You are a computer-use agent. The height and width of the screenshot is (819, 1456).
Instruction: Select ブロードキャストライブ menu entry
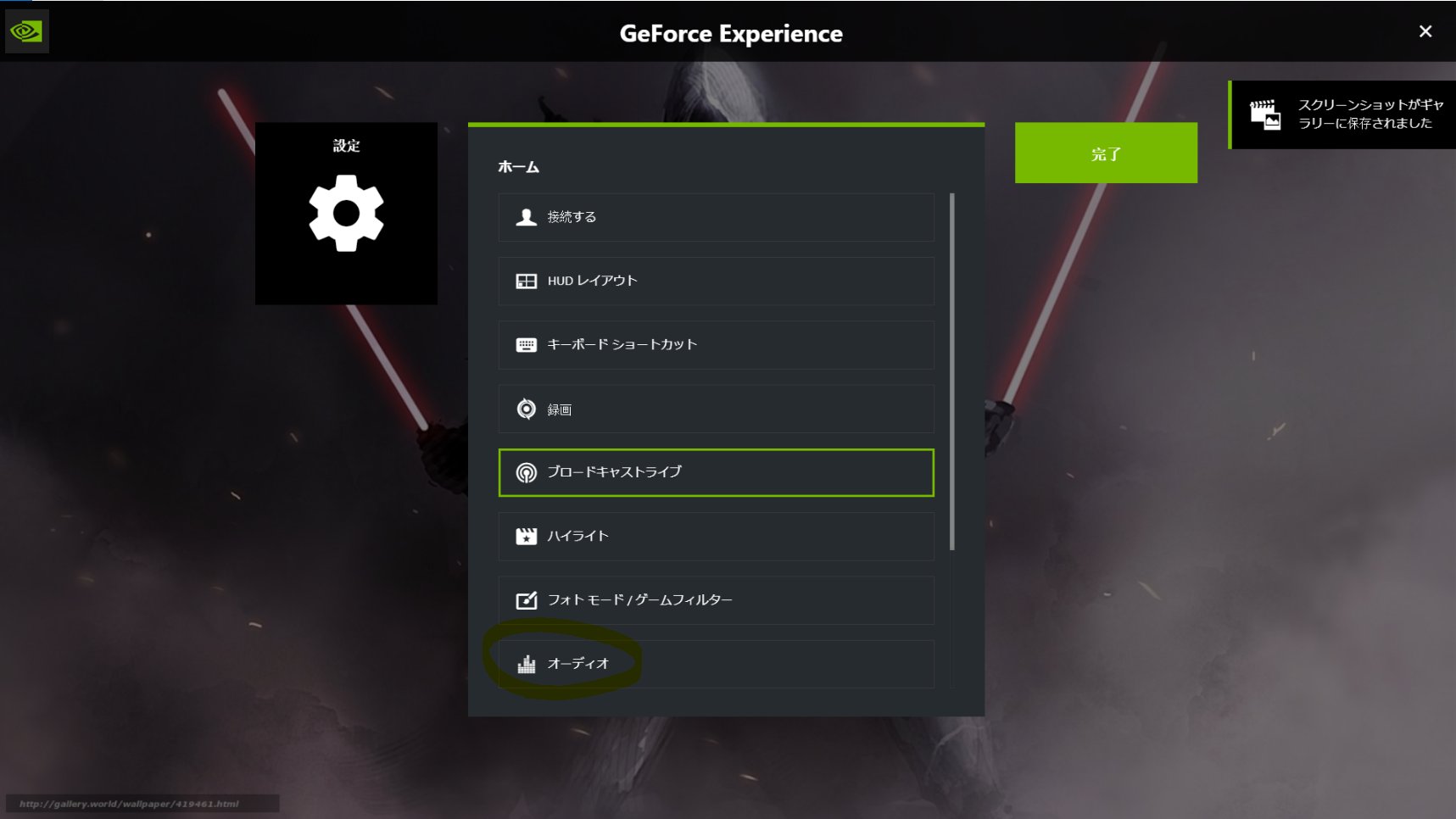point(716,472)
